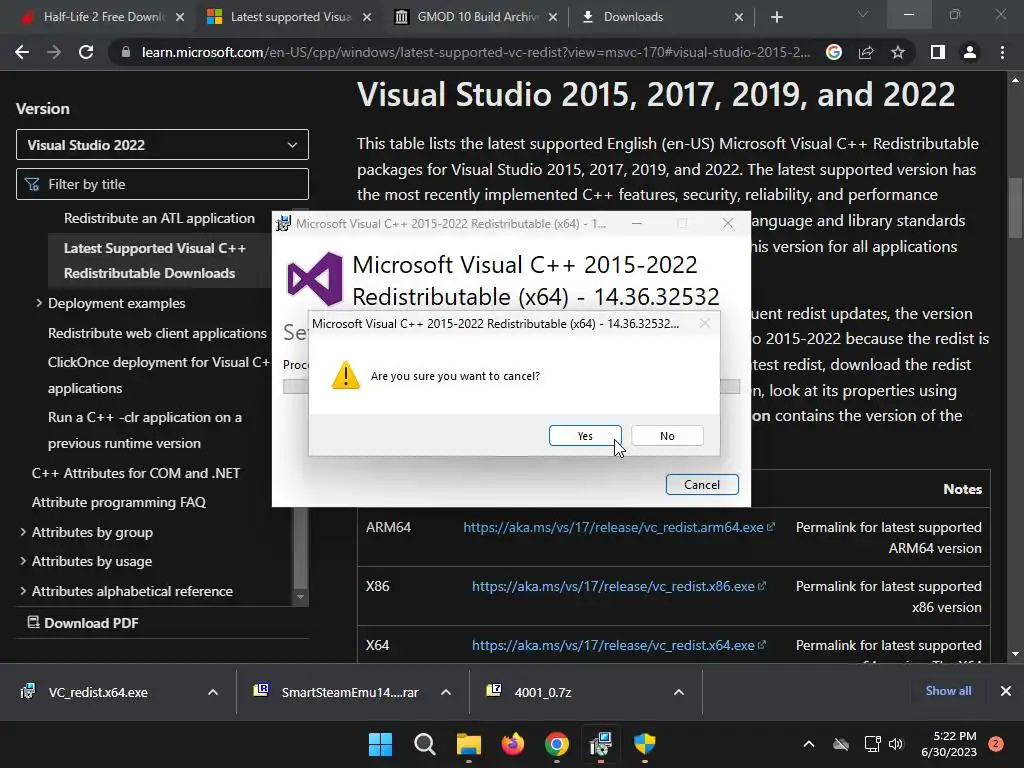
Task: Open Redistribute web client applications article
Action: click(157, 333)
